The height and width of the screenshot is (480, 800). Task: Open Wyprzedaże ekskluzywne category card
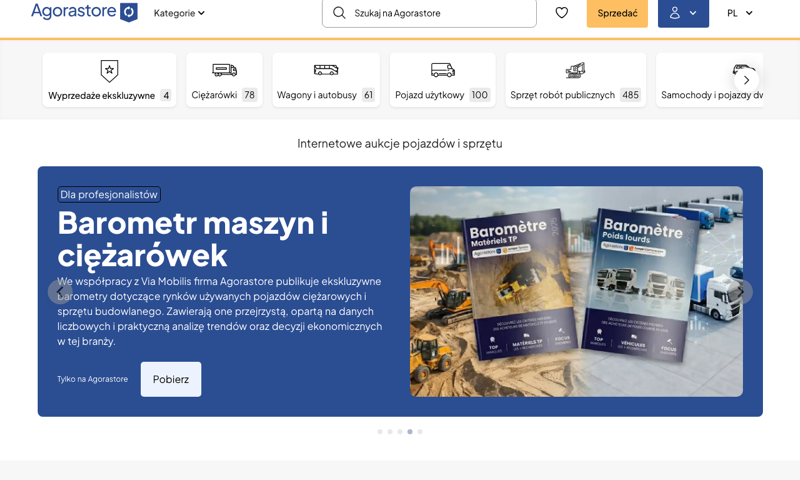[x=109, y=80]
